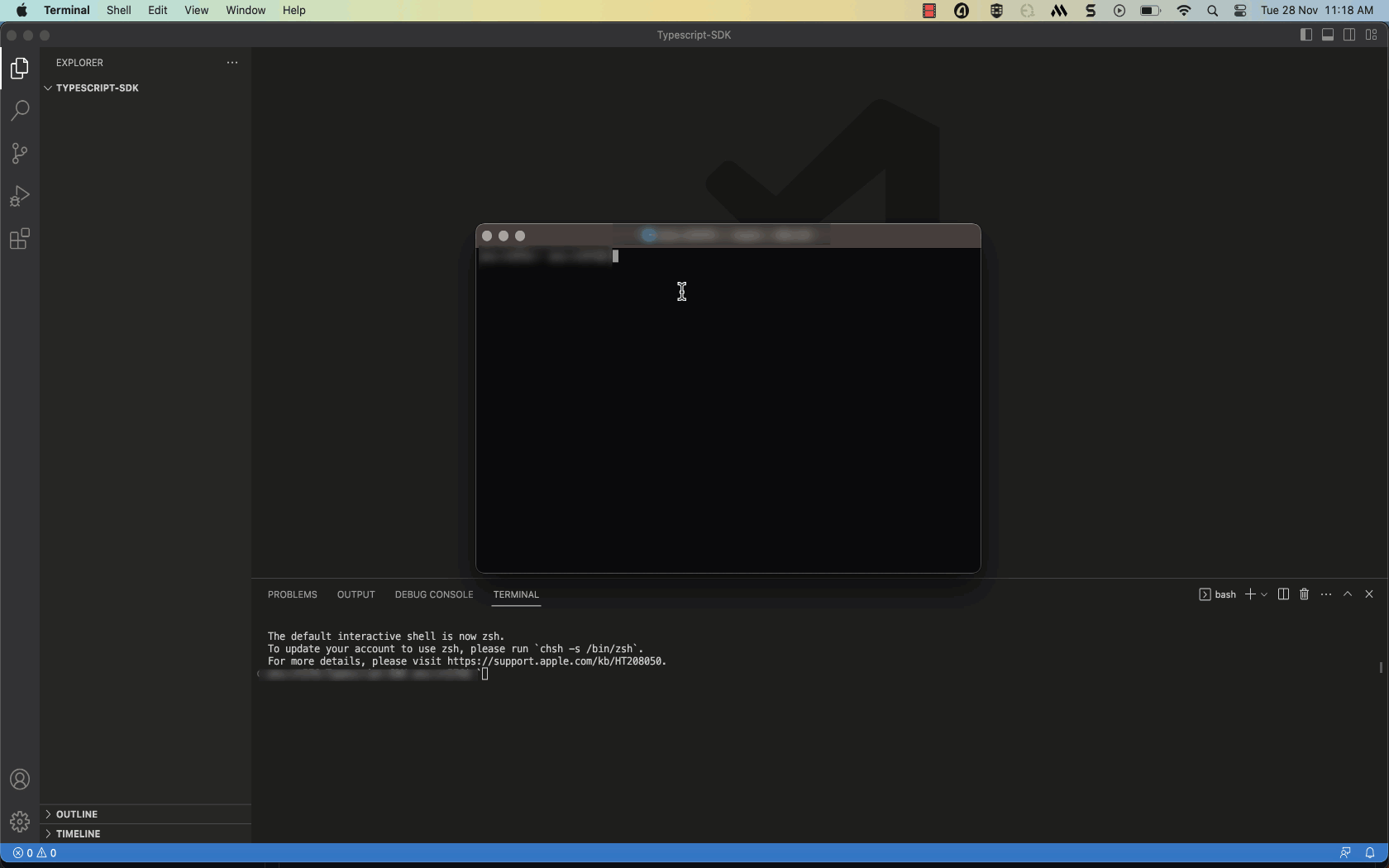Split the terminal pane
This screenshot has height=868, width=1389.
tap(1283, 594)
